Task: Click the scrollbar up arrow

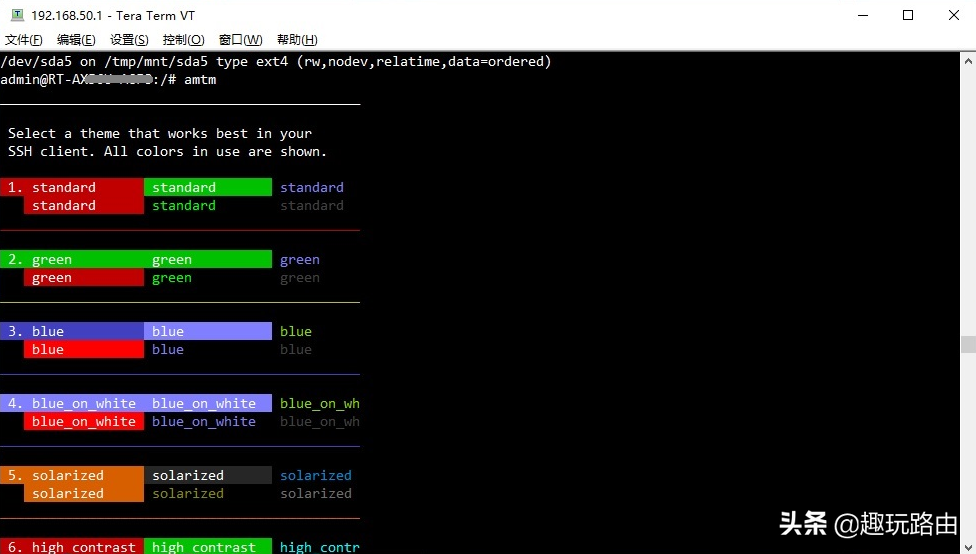Action: 968,61
